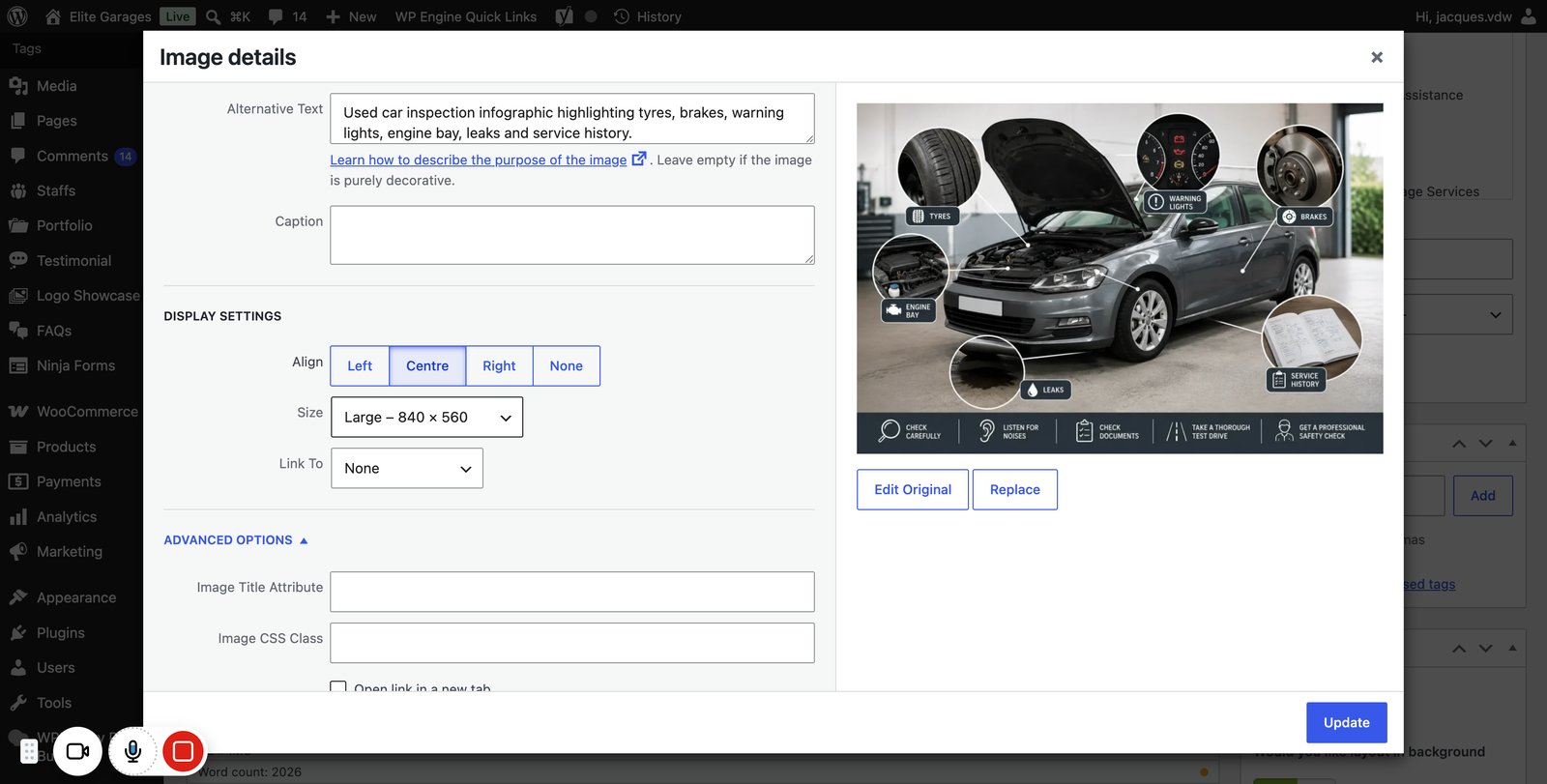Click the car infographic image preview
The width and height of the screenshot is (1547, 784).
pos(1120,278)
